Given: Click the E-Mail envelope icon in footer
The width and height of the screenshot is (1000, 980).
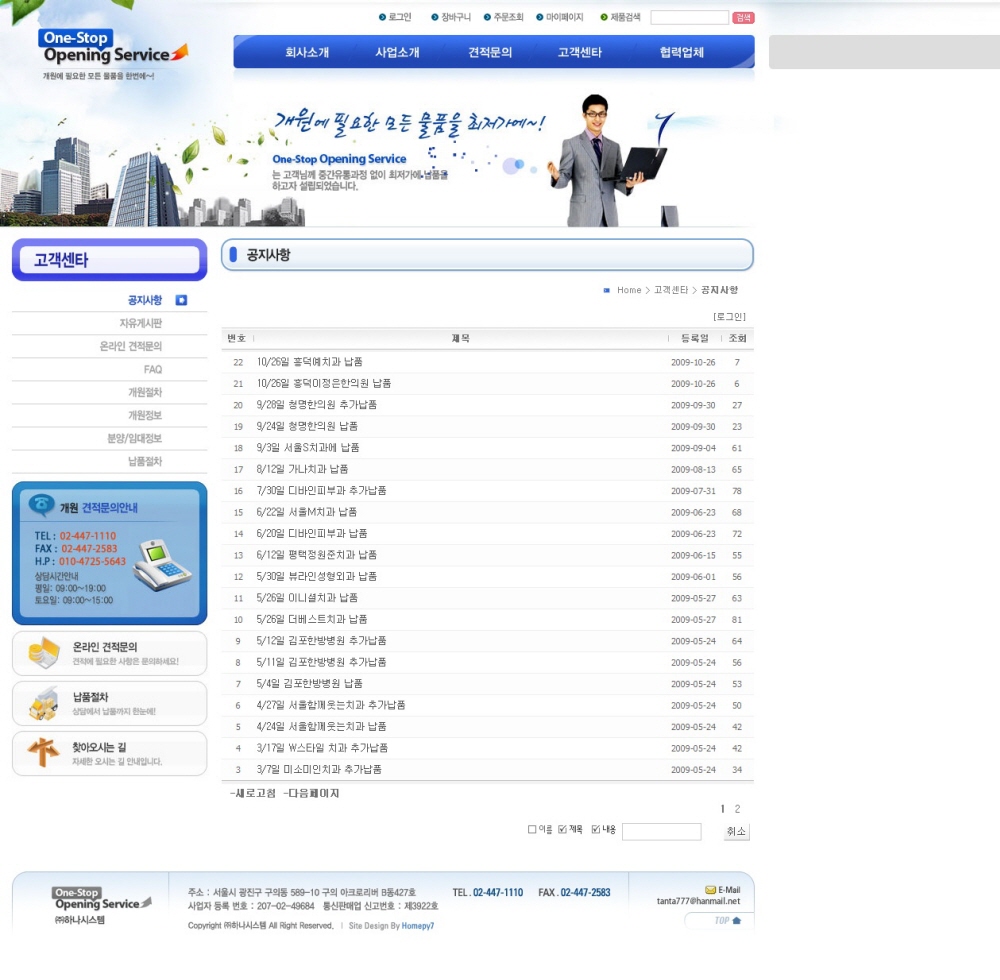Looking at the screenshot, I should (x=710, y=889).
